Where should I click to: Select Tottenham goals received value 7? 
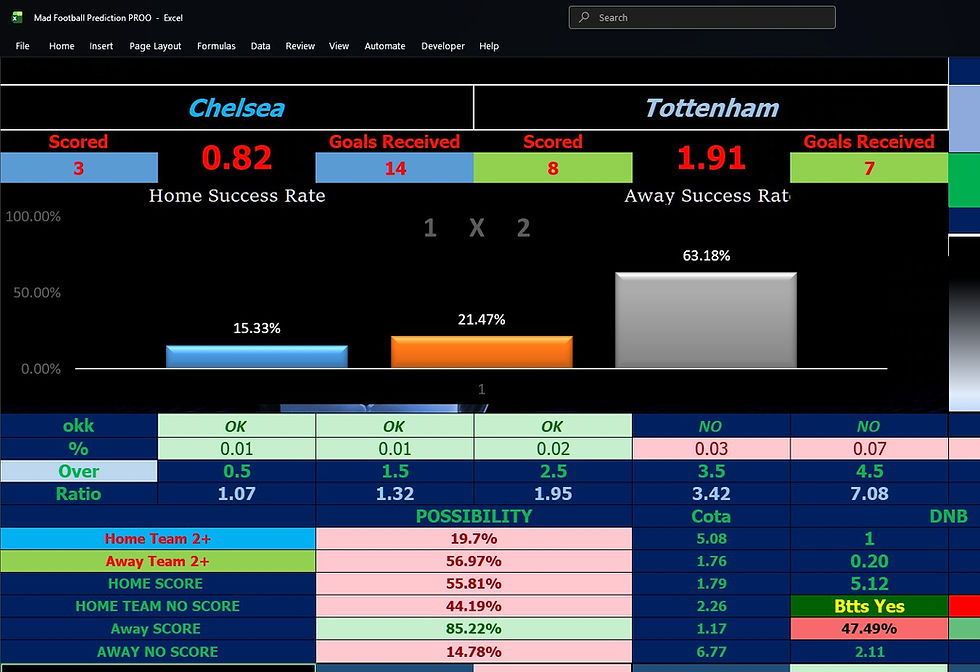tap(869, 168)
